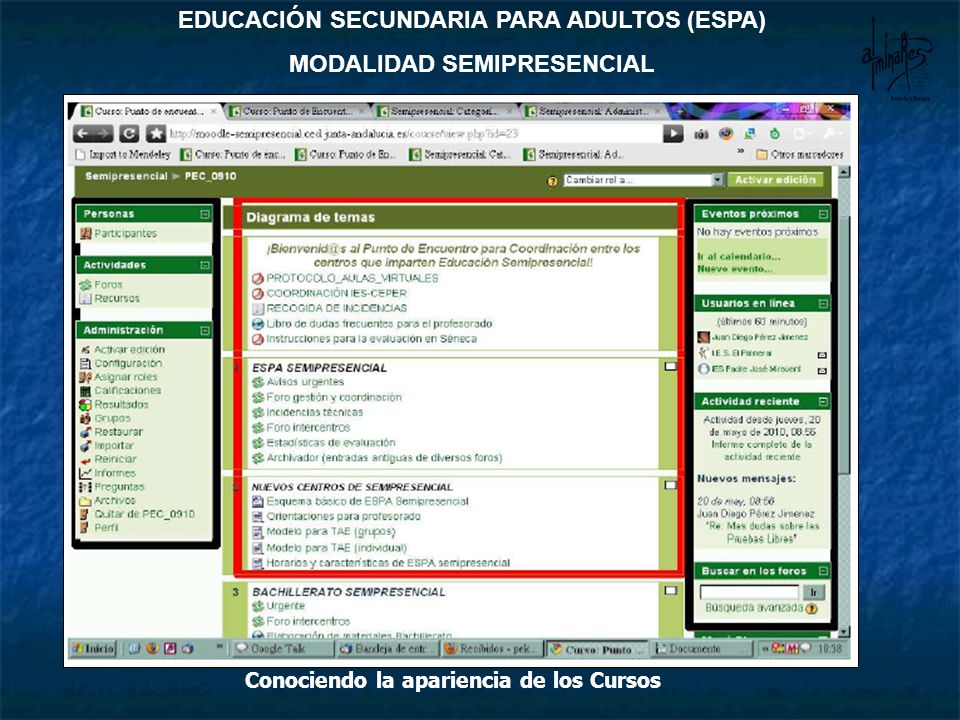Viewport: 960px width, 720px height.
Task: Open the Nuevo evento... link
Action: pos(735,269)
